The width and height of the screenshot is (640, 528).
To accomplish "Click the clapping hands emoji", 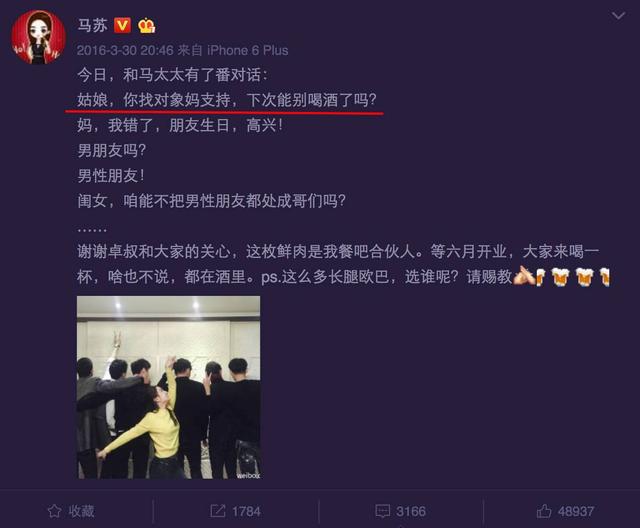I will click(524, 276).
